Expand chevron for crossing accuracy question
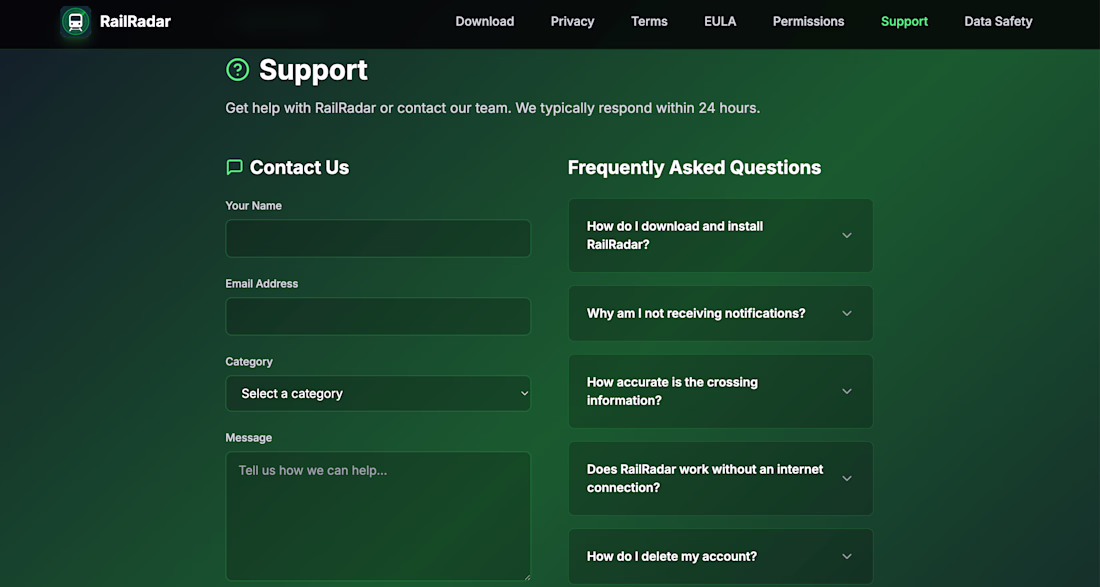 (846, 391)
